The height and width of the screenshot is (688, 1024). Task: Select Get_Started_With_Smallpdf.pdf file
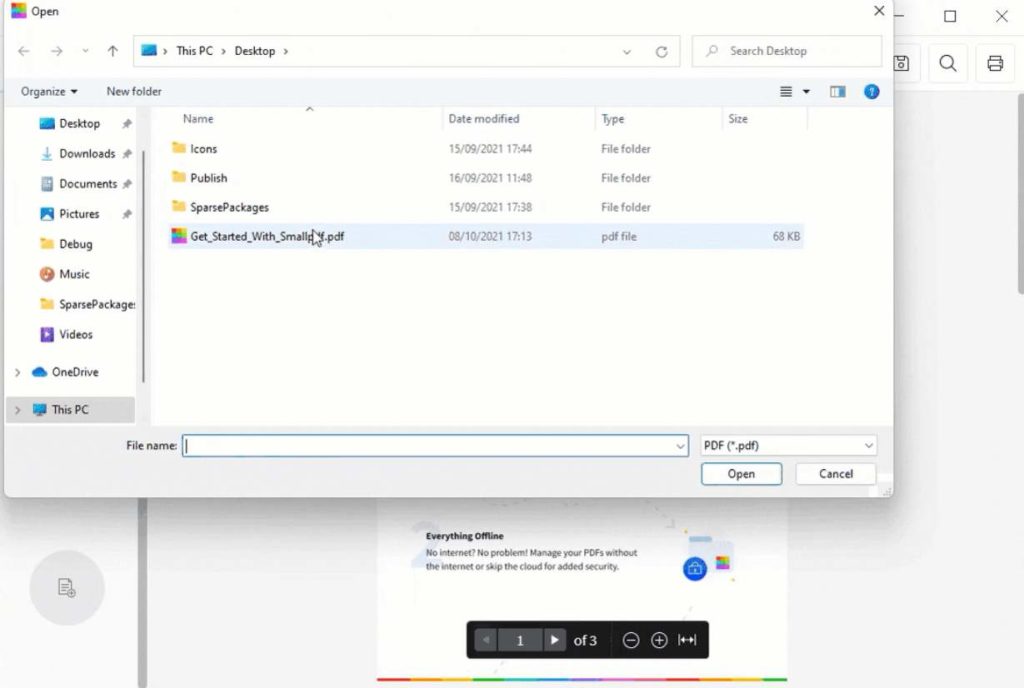pos(486,236)
